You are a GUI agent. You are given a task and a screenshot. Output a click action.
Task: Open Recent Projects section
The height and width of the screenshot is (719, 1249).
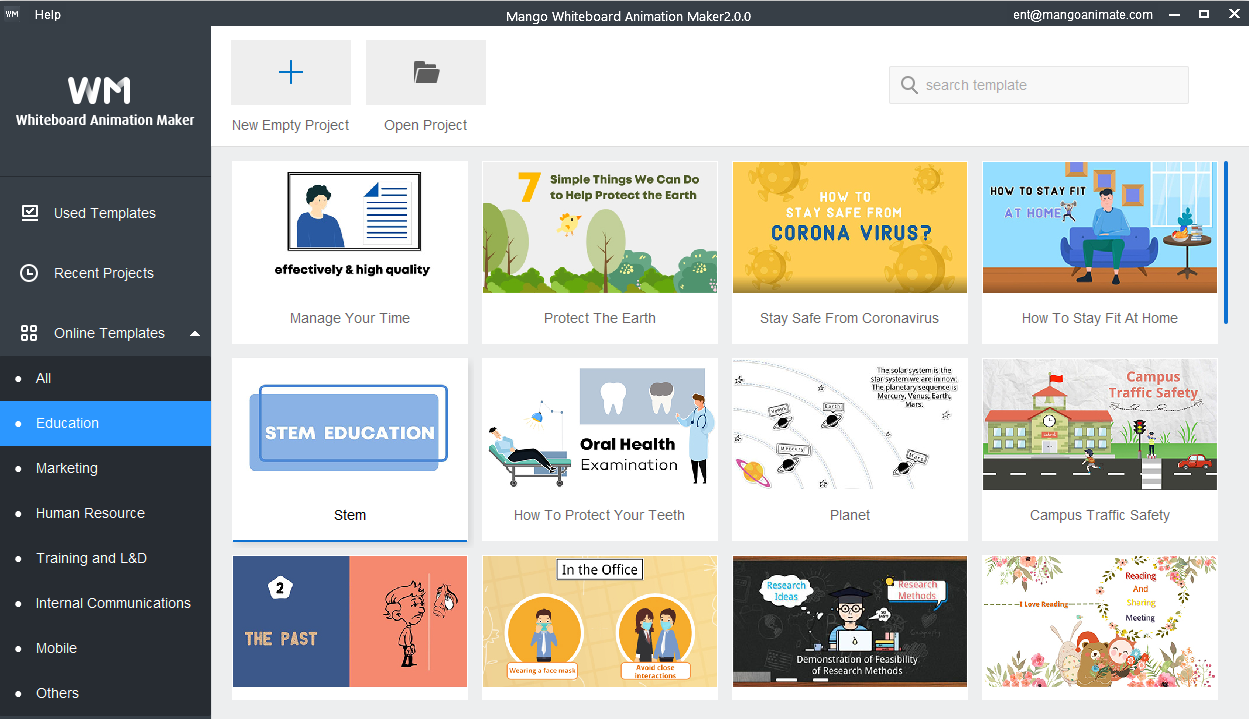(105, 273)
